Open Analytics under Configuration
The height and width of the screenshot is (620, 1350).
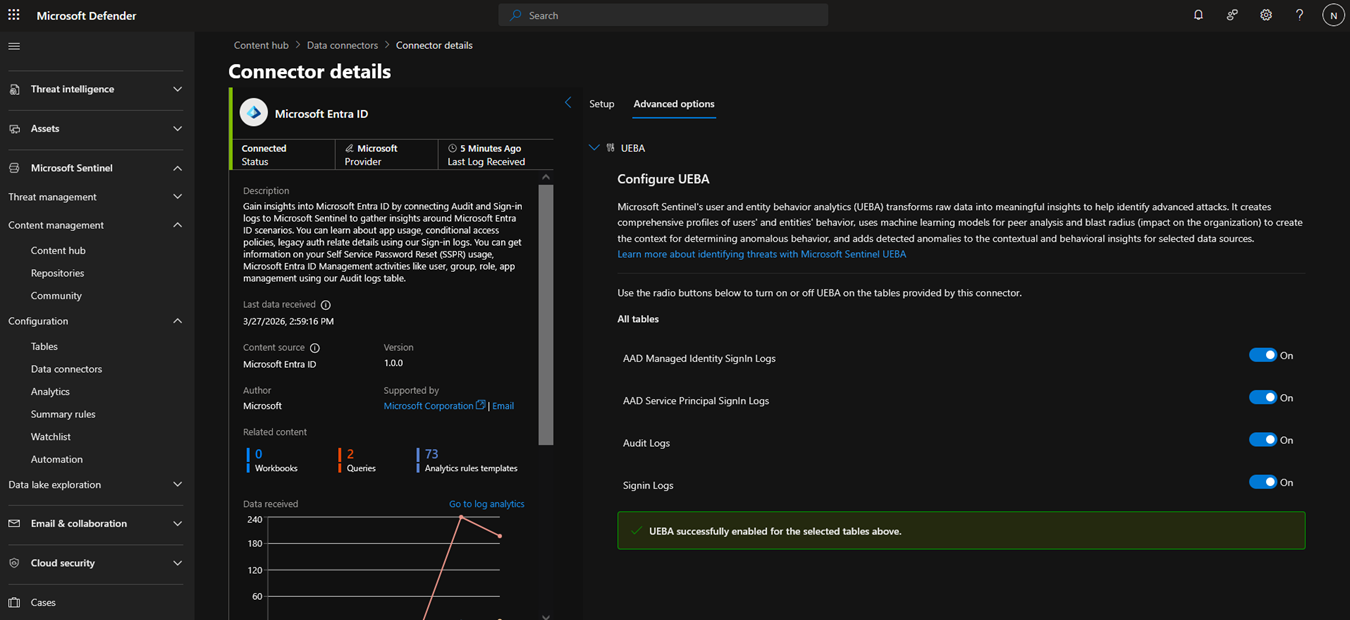[x=50, y=392]
